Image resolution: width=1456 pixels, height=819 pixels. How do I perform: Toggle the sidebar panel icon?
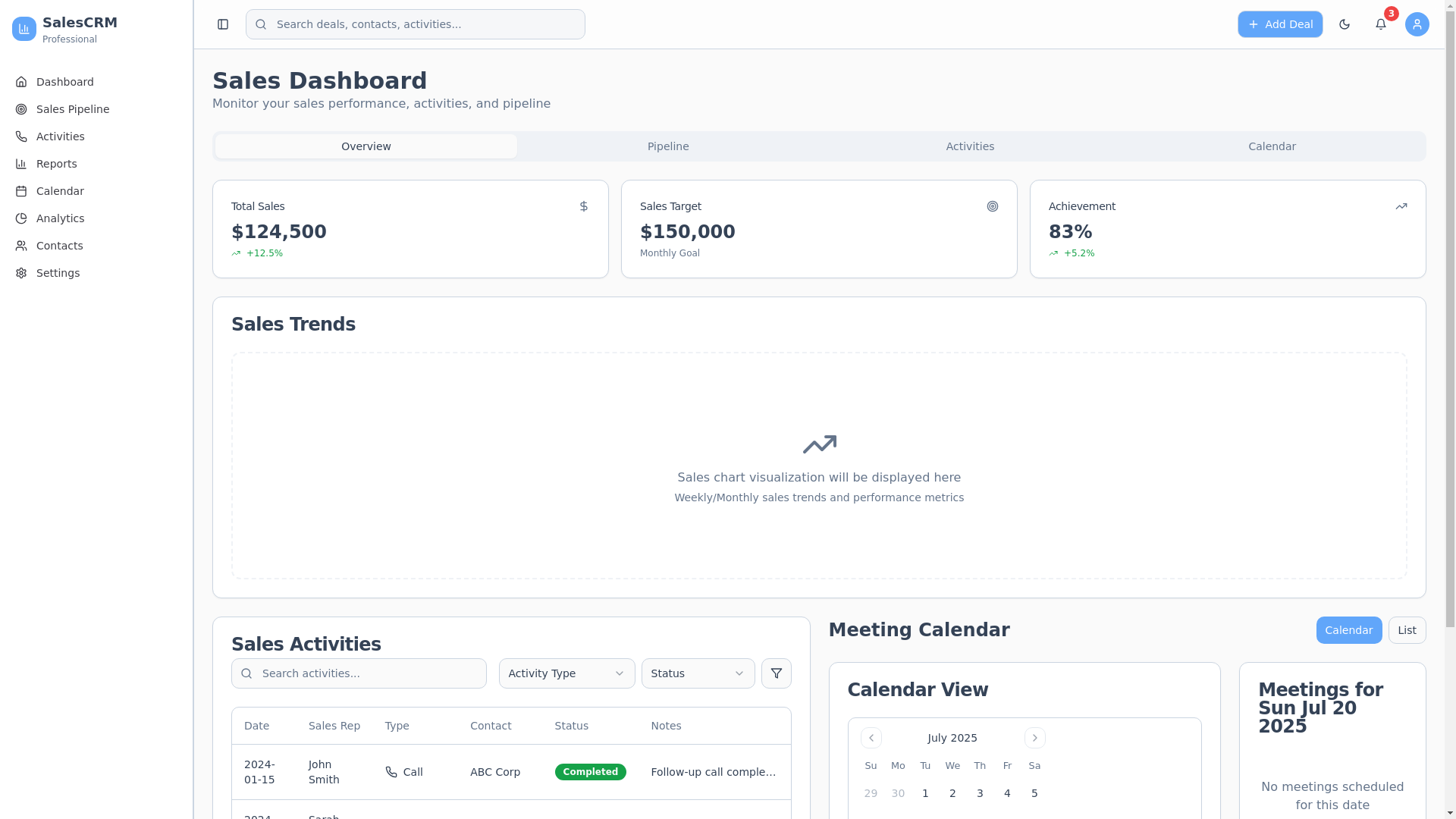tap(223, 24)
